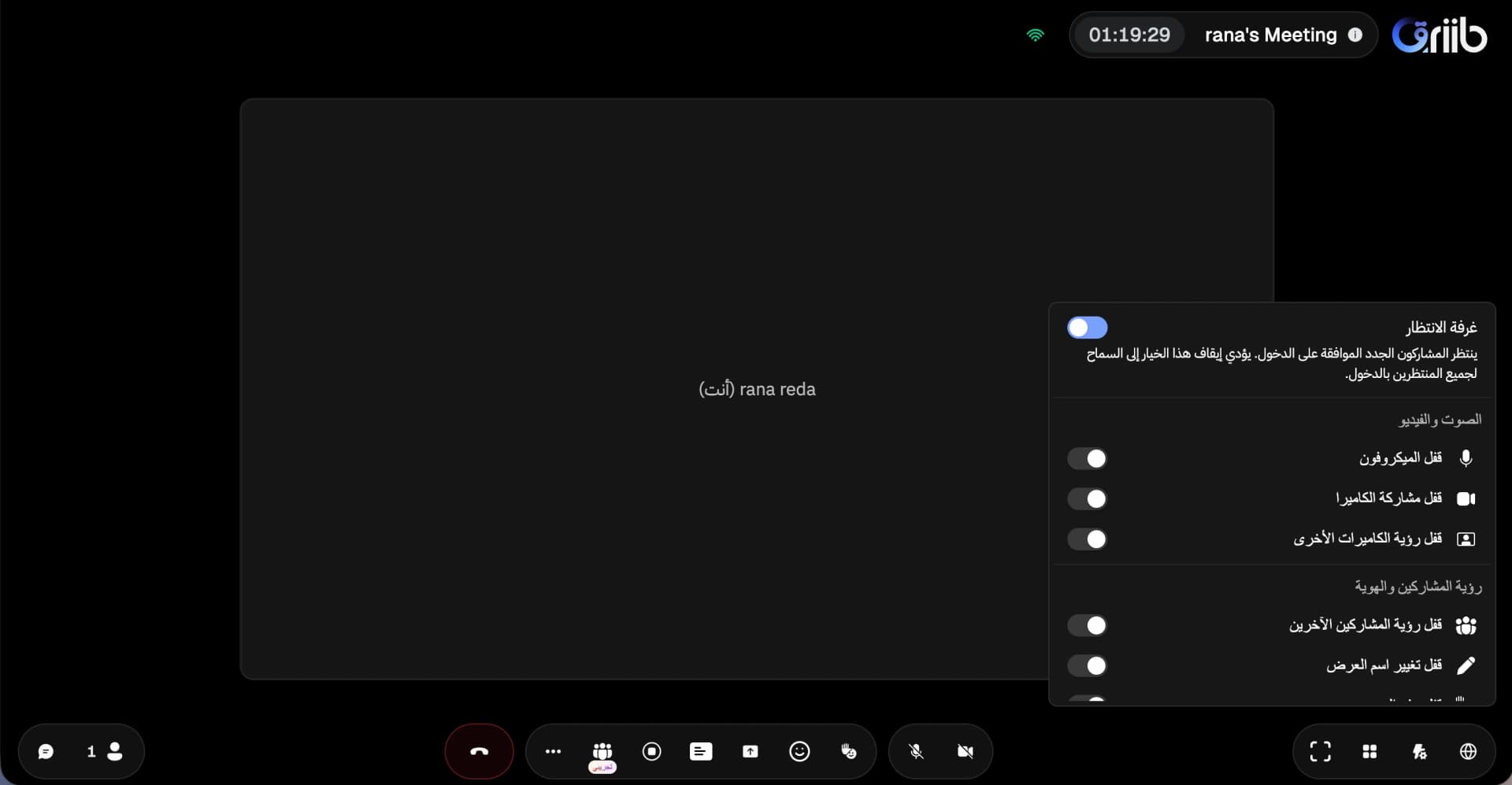Click the raise hand icon

848,751
